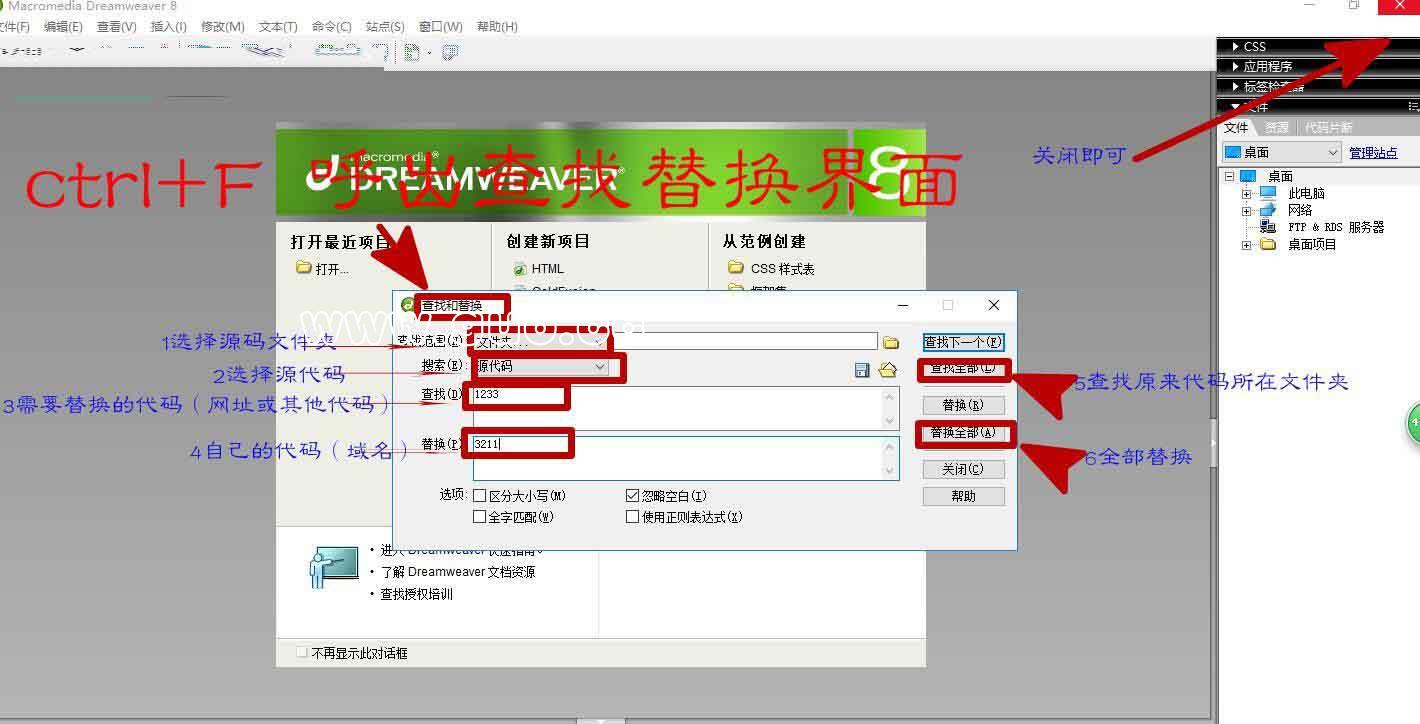The width and height of the screenshot is (1420, 724).
Task: Click the Files panel options menu icon
Action: 1413,106
